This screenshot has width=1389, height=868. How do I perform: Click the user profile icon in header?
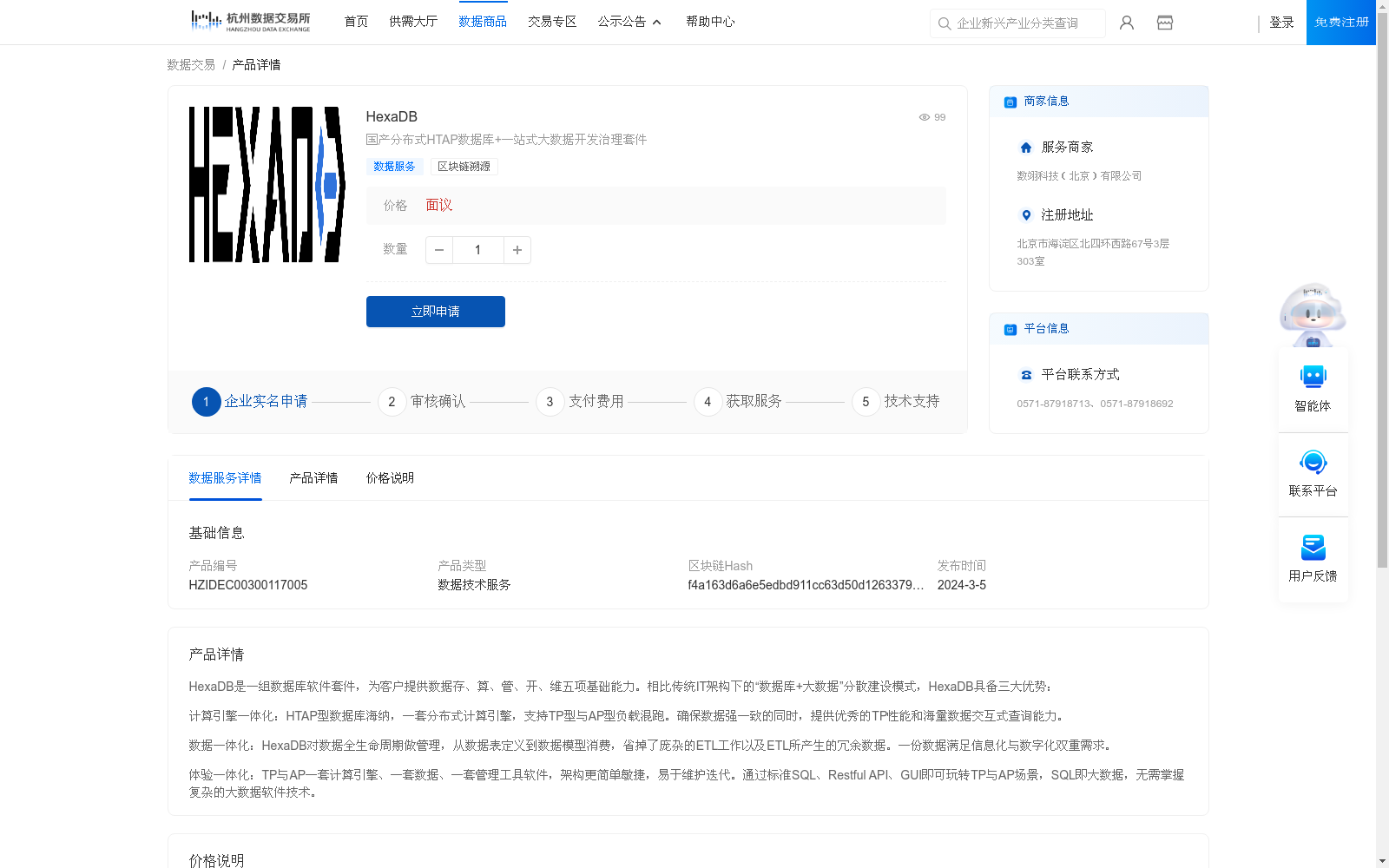pyautogui.click(x=1127, y=23)
